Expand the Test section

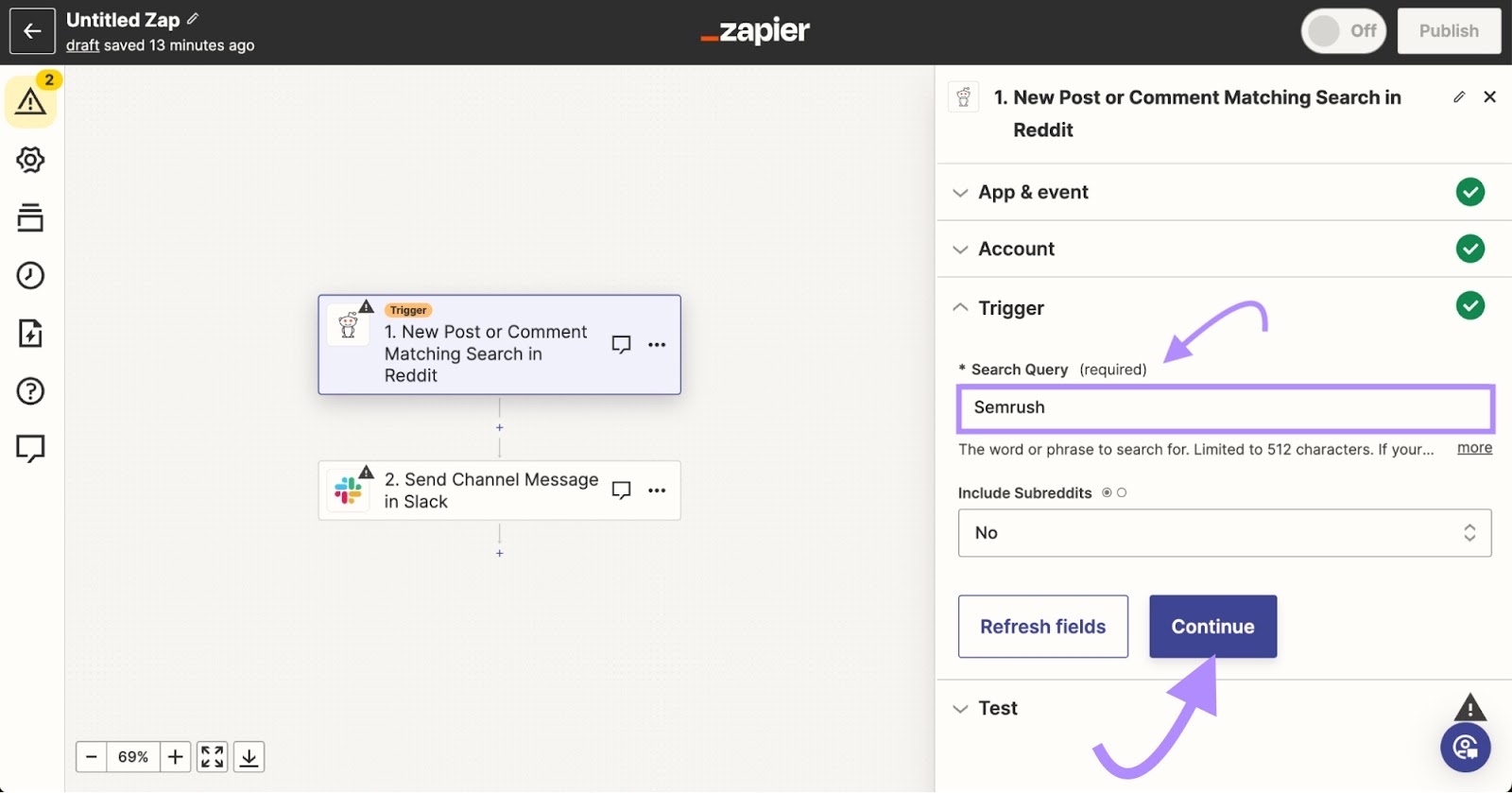(997, 708)
